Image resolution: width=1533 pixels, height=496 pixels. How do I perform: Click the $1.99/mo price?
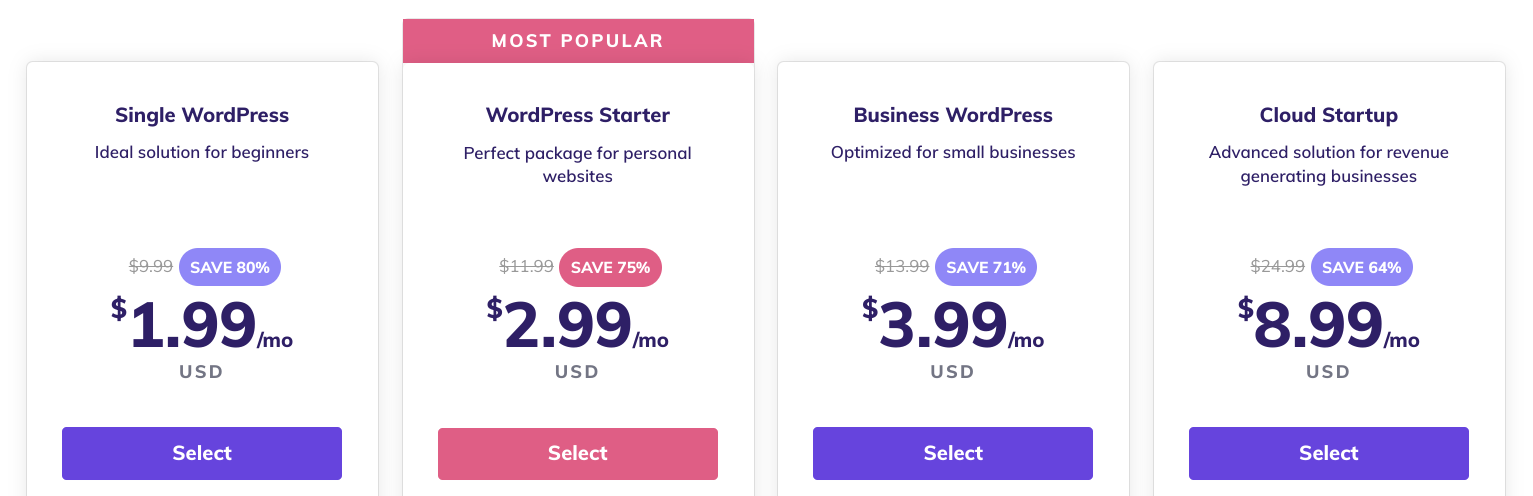click(202, 324)
